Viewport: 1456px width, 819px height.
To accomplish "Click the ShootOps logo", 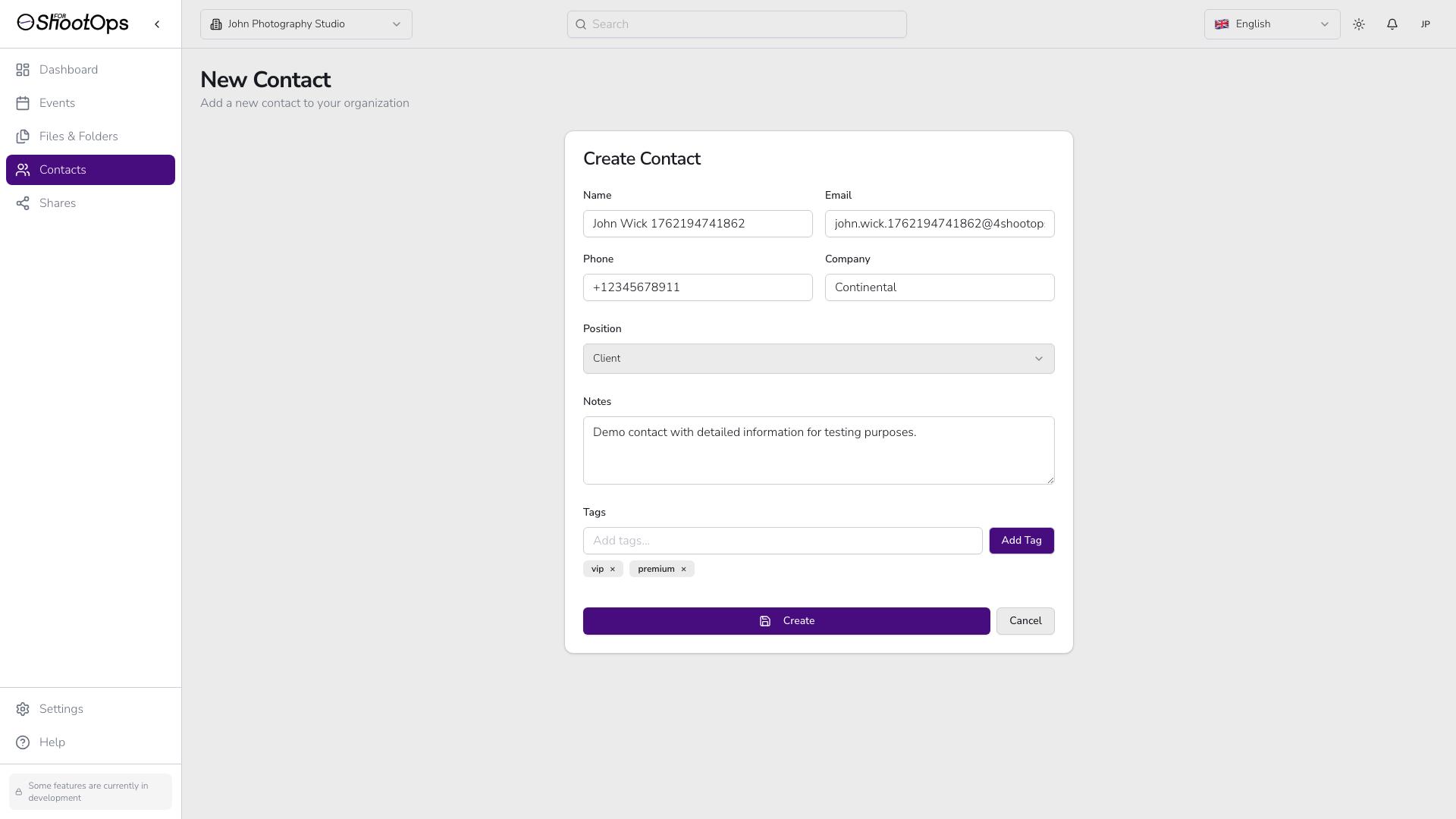I will [x=73, y=24].
